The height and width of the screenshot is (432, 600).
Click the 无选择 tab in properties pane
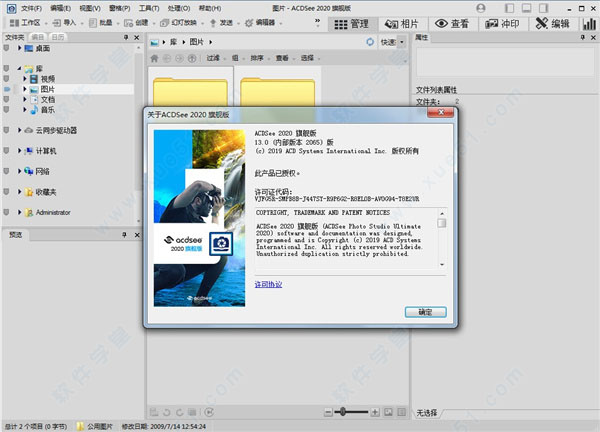pyautogui.click(x=427, y=413)
